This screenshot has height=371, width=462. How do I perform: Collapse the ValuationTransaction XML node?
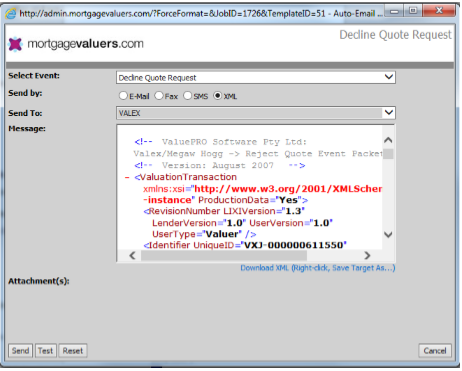[x=127, y=177]
